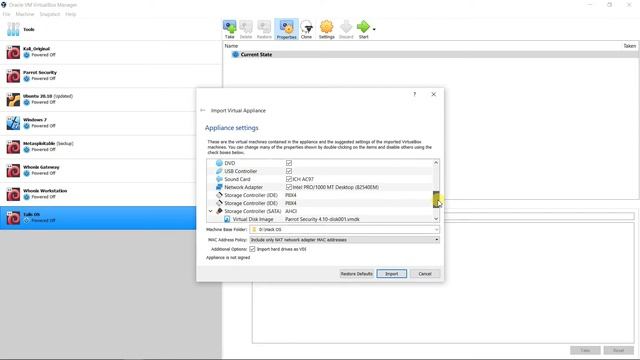Click the DVD row icon
640x360 pixels.
[219, 163]
